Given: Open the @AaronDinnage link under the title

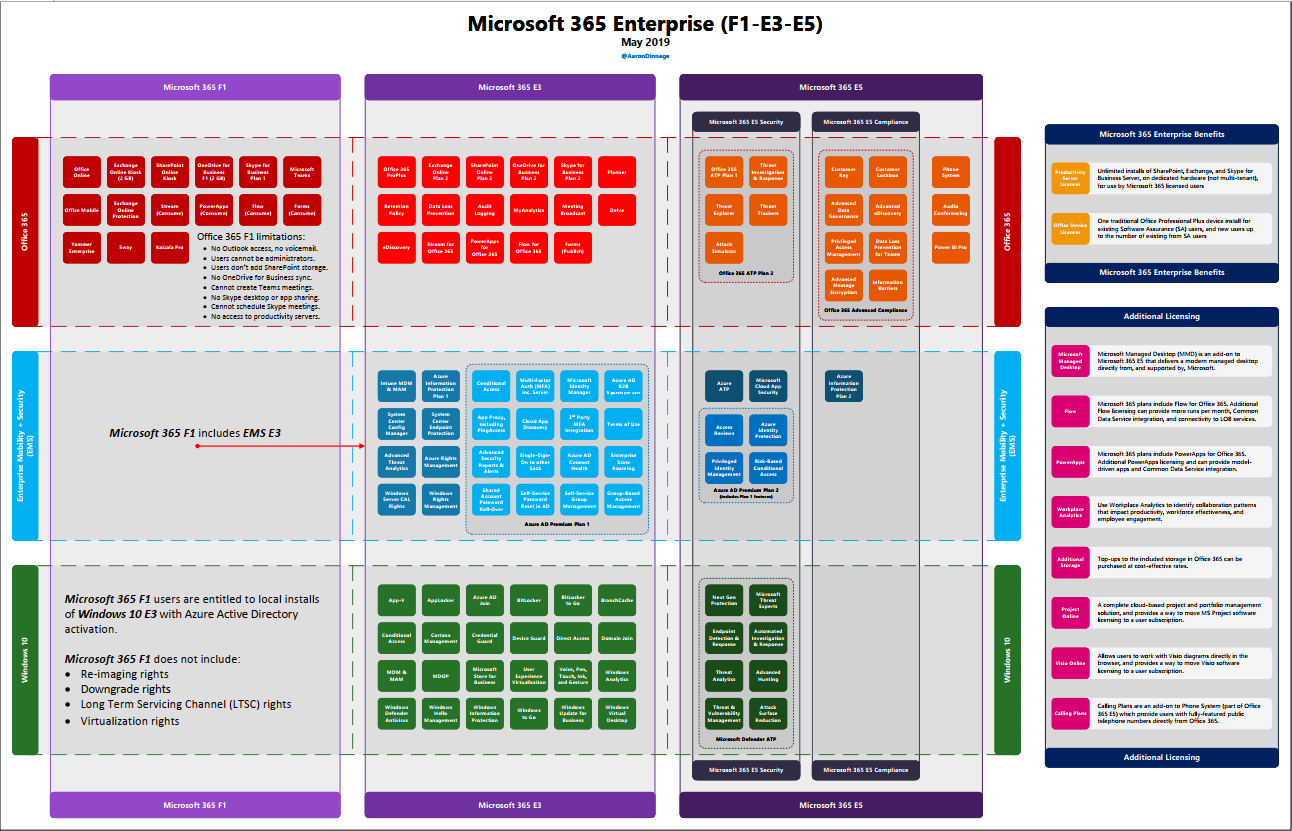Looking at the screenshot, I should (645, 56).
